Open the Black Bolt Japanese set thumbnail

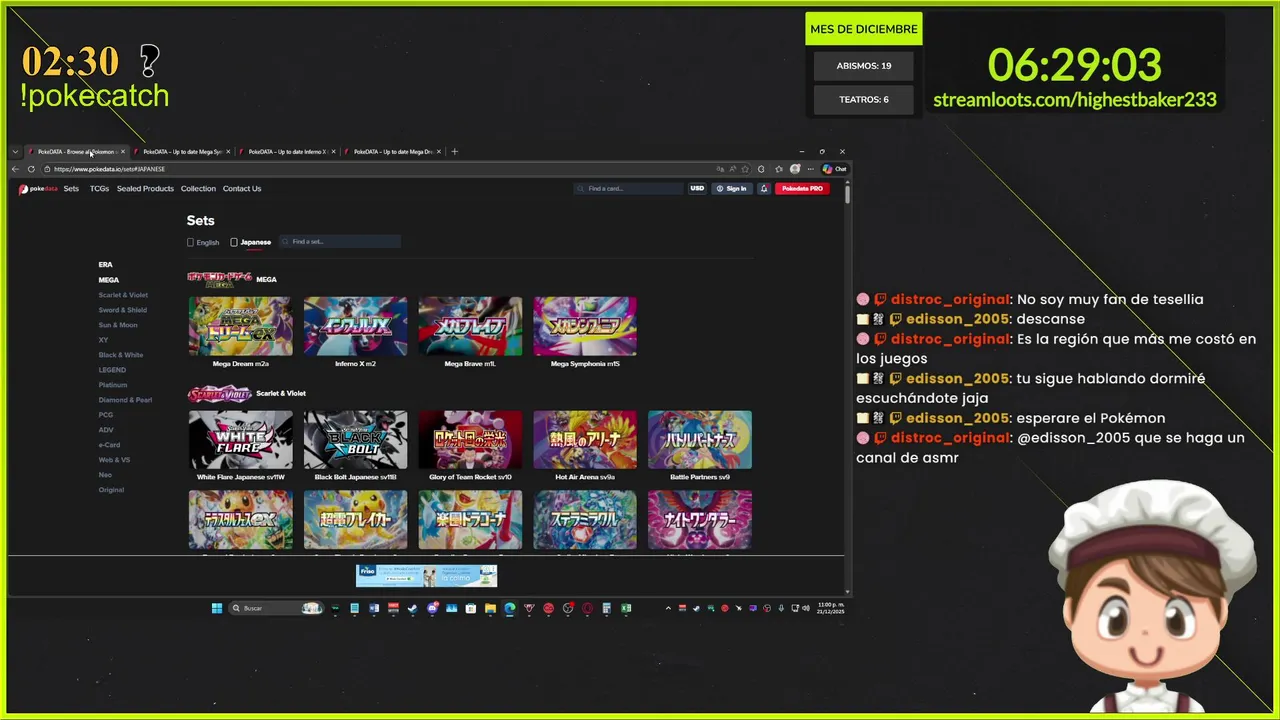pos(355,440)
